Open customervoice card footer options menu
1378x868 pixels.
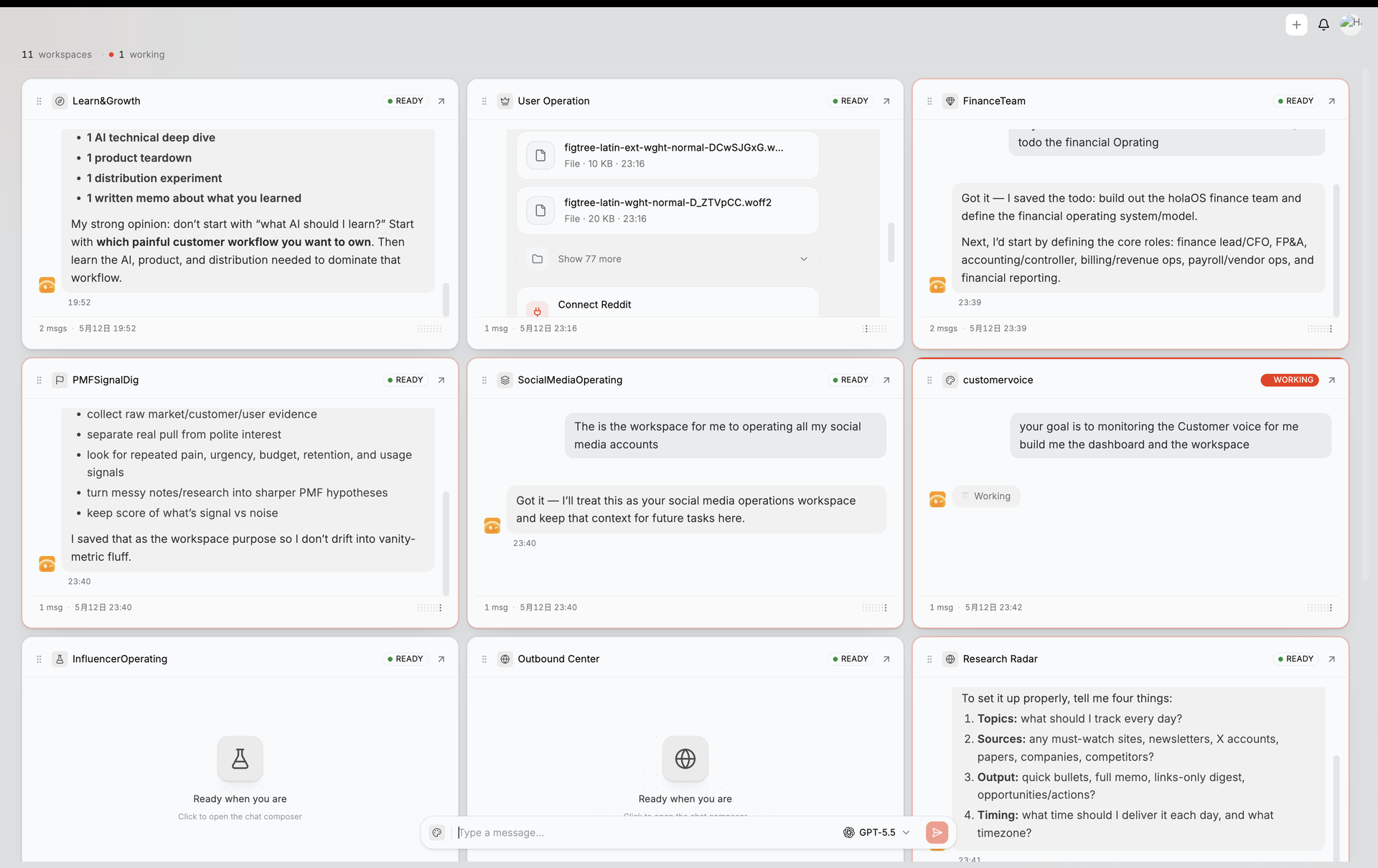(x=1331, y=608)
